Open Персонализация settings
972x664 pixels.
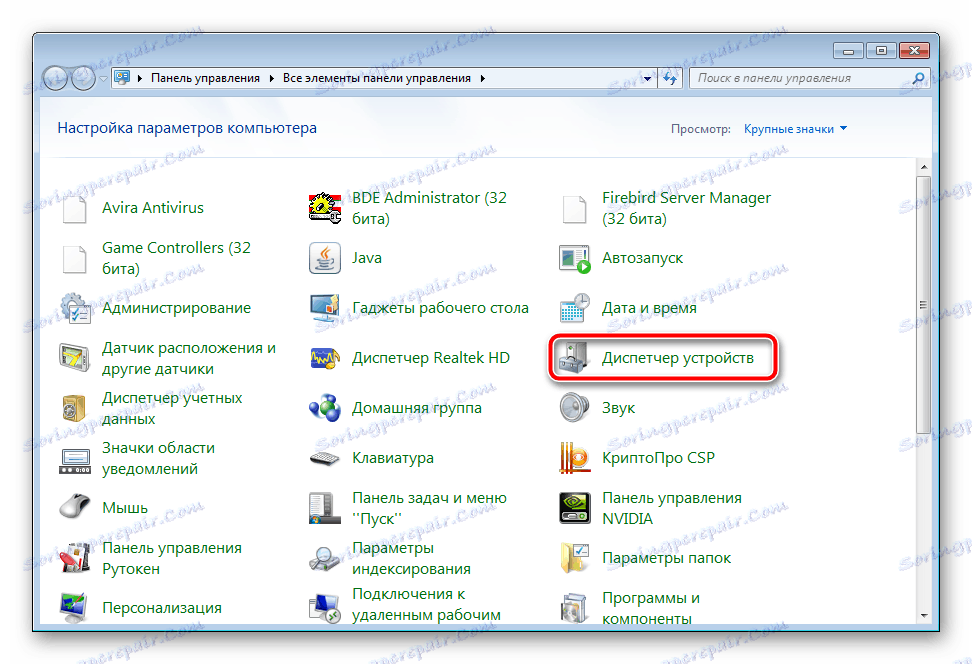[x=161, y=607]
